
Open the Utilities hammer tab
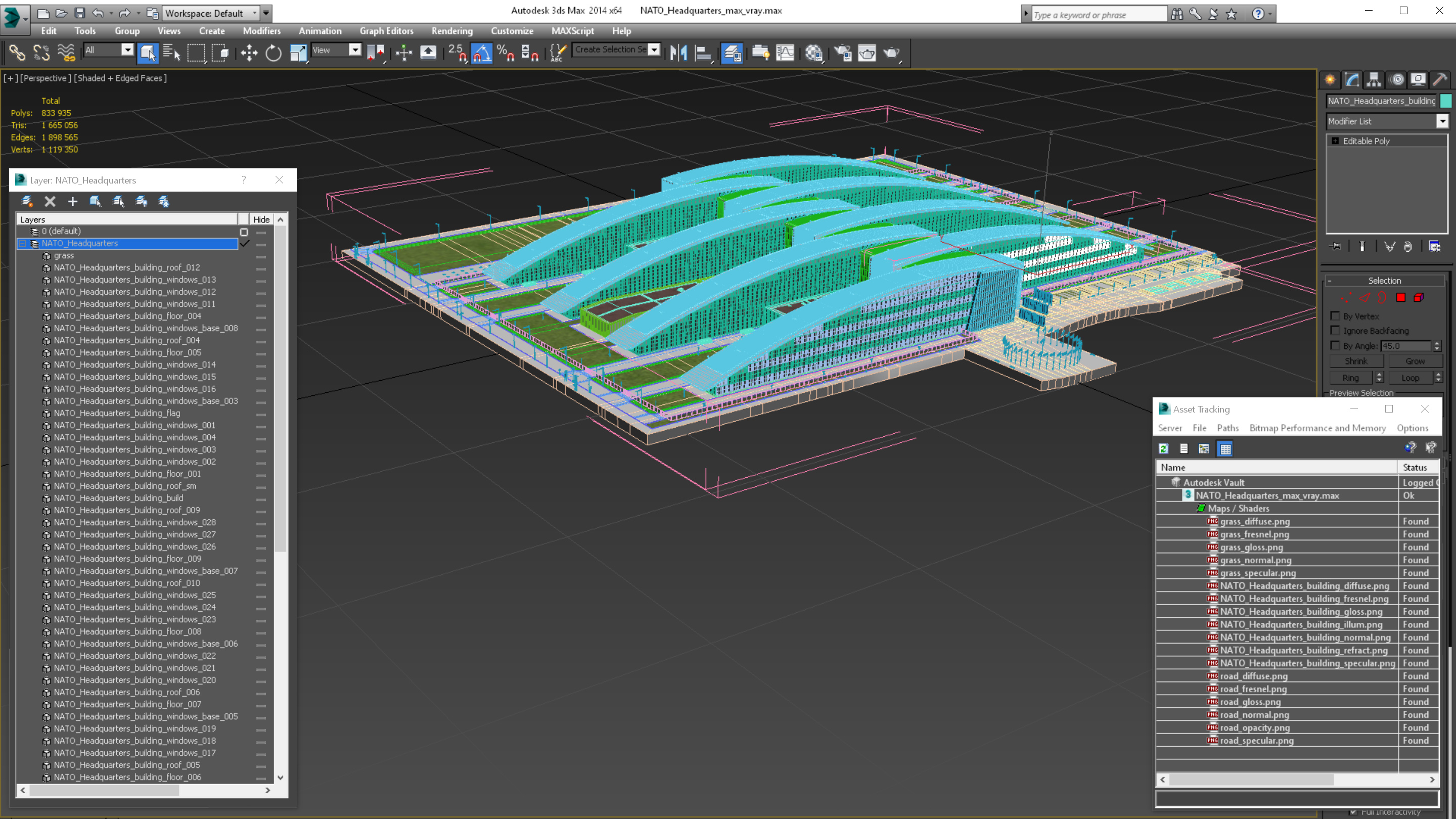[x=1440, y=80]
